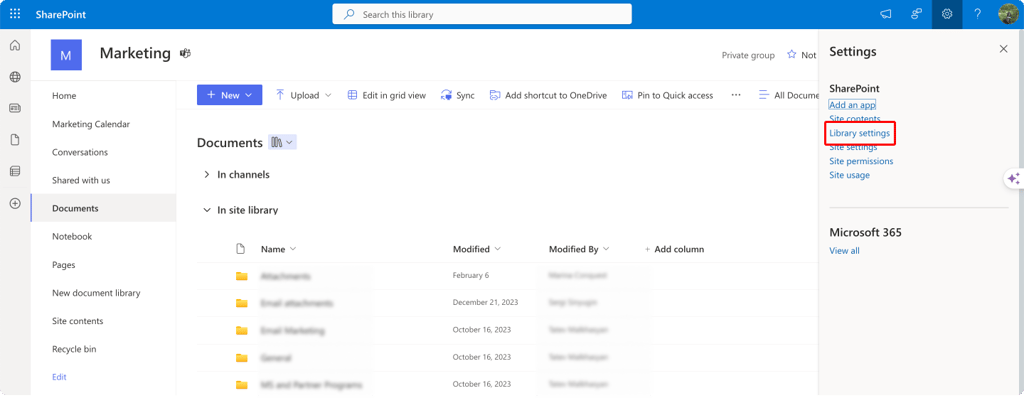
Task: Open My files page icon in app bar
Action: [14, 140]
